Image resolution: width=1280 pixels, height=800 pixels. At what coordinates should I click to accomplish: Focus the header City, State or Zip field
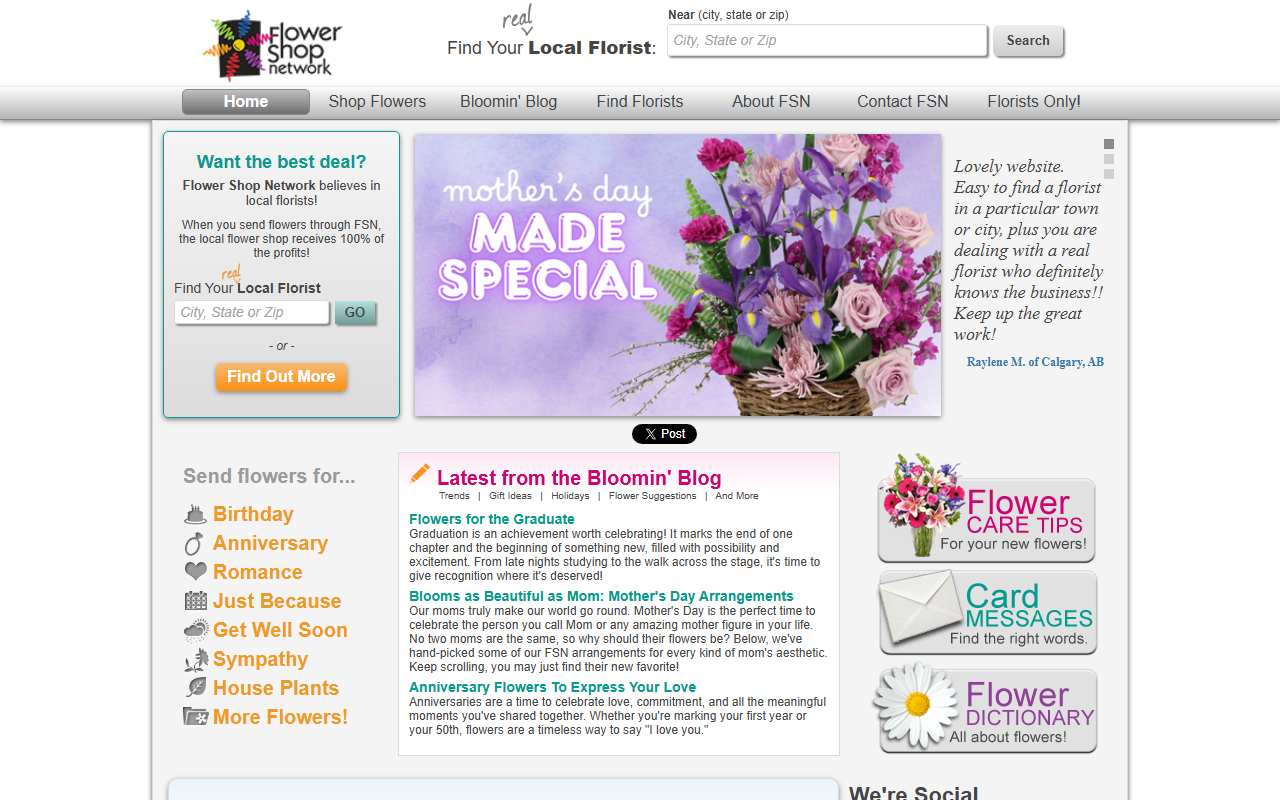827,41
